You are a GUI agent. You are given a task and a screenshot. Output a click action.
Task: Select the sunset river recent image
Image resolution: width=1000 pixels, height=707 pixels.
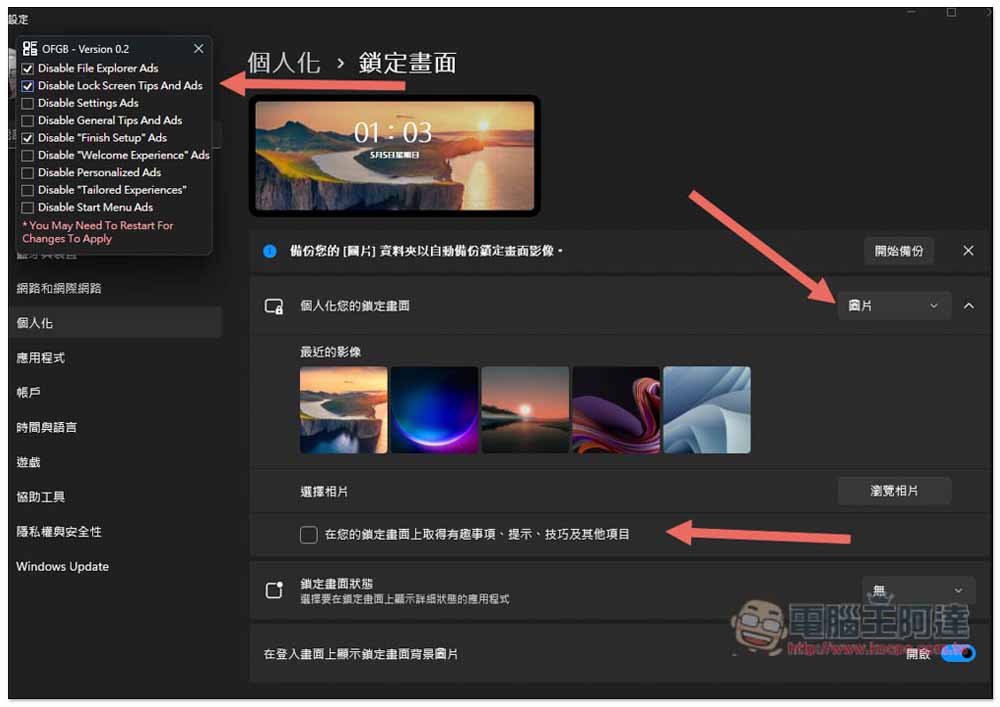coord(526,410)
